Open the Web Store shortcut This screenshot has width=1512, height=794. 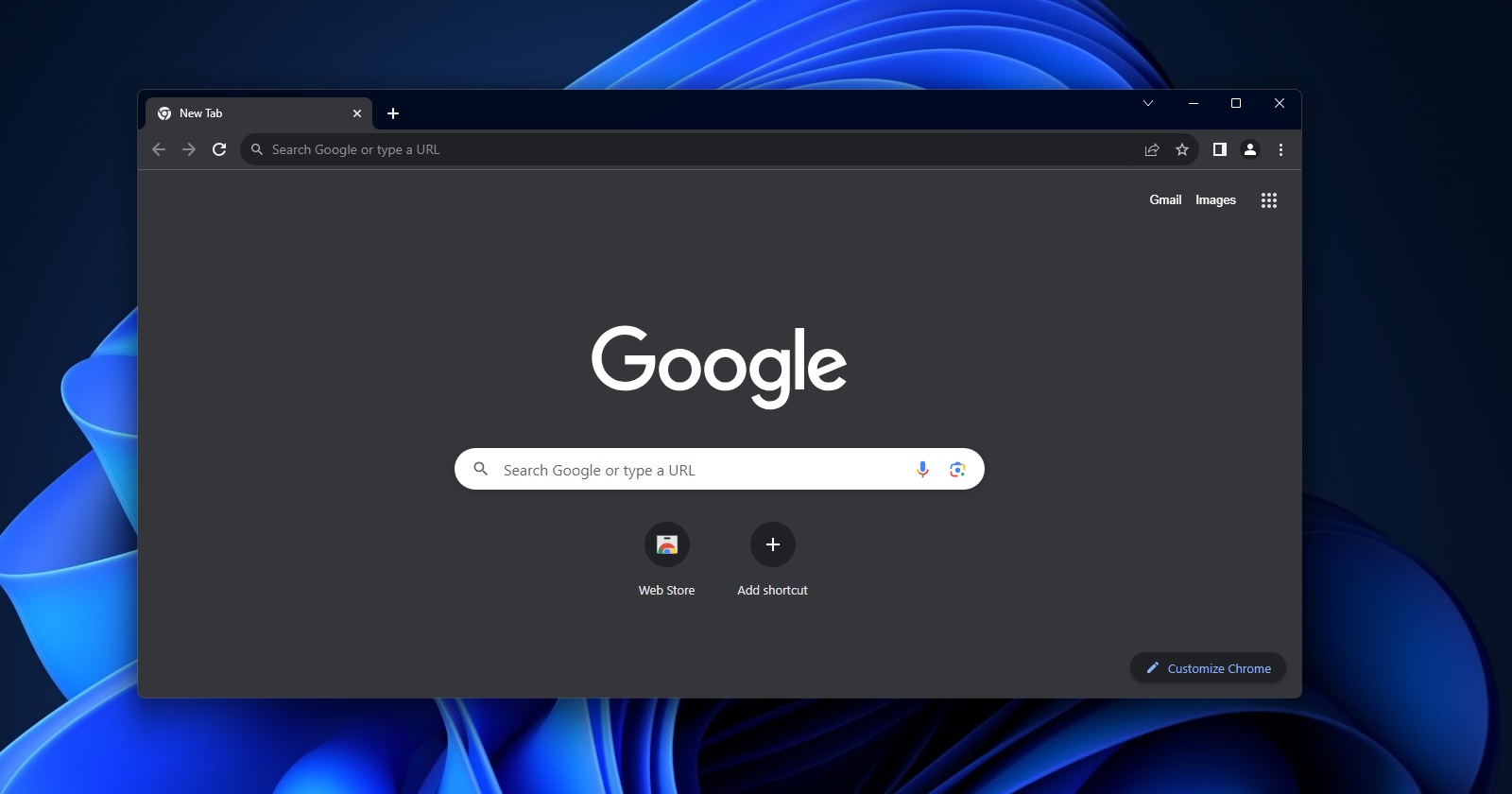(x=667, y=545)
